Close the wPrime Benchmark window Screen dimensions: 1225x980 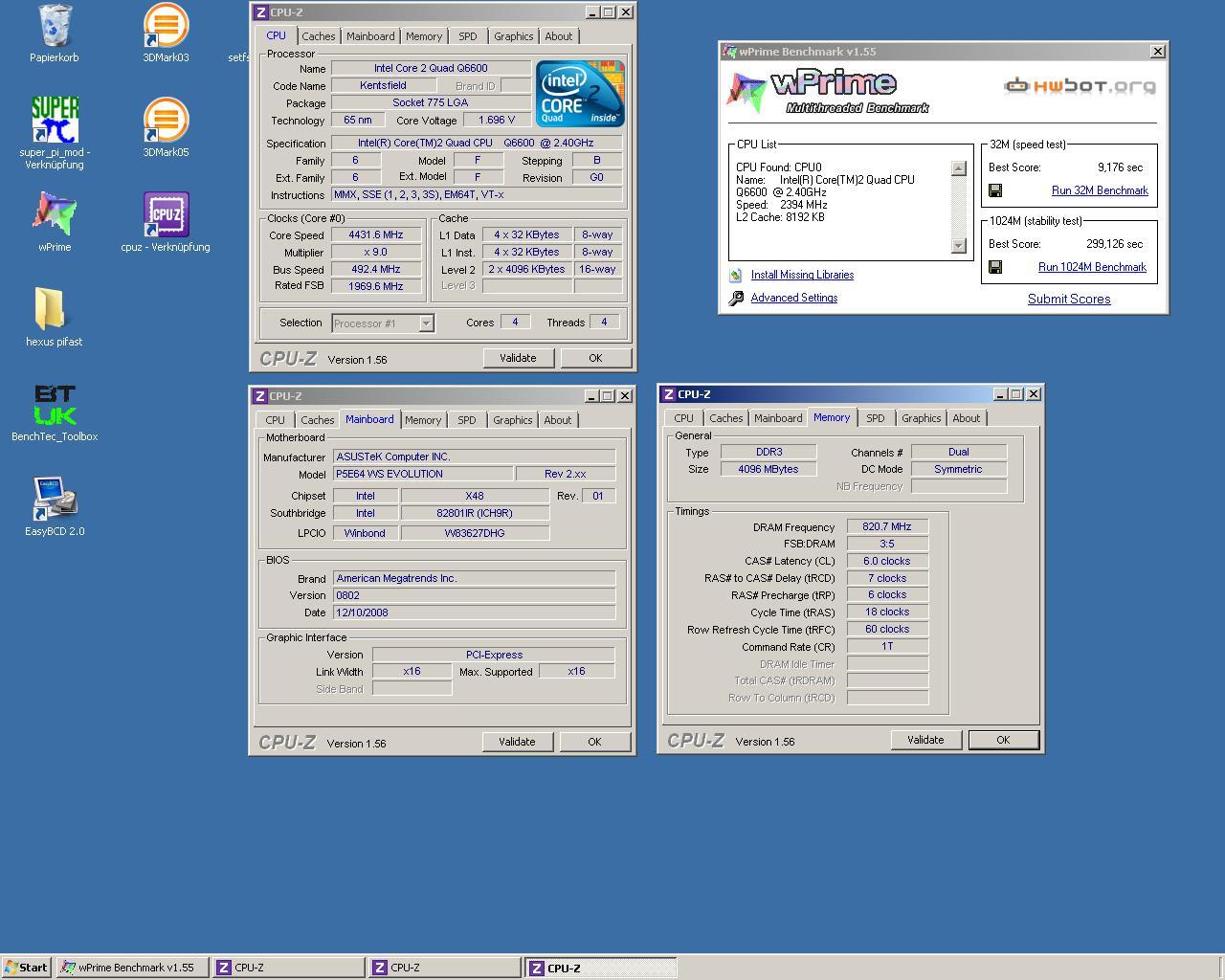(1157, 52)
